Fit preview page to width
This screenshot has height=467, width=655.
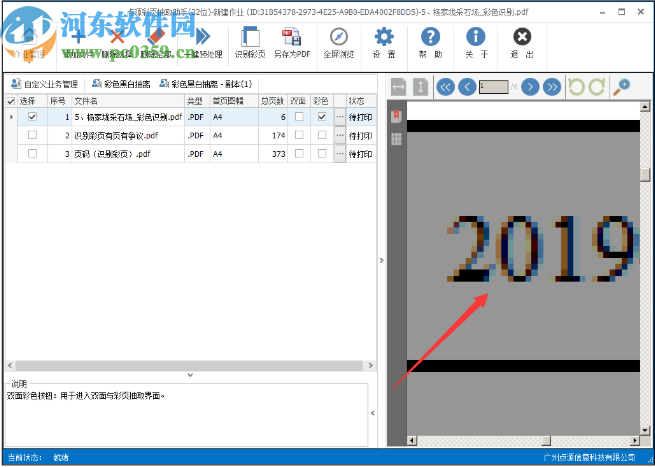[399, 87]
